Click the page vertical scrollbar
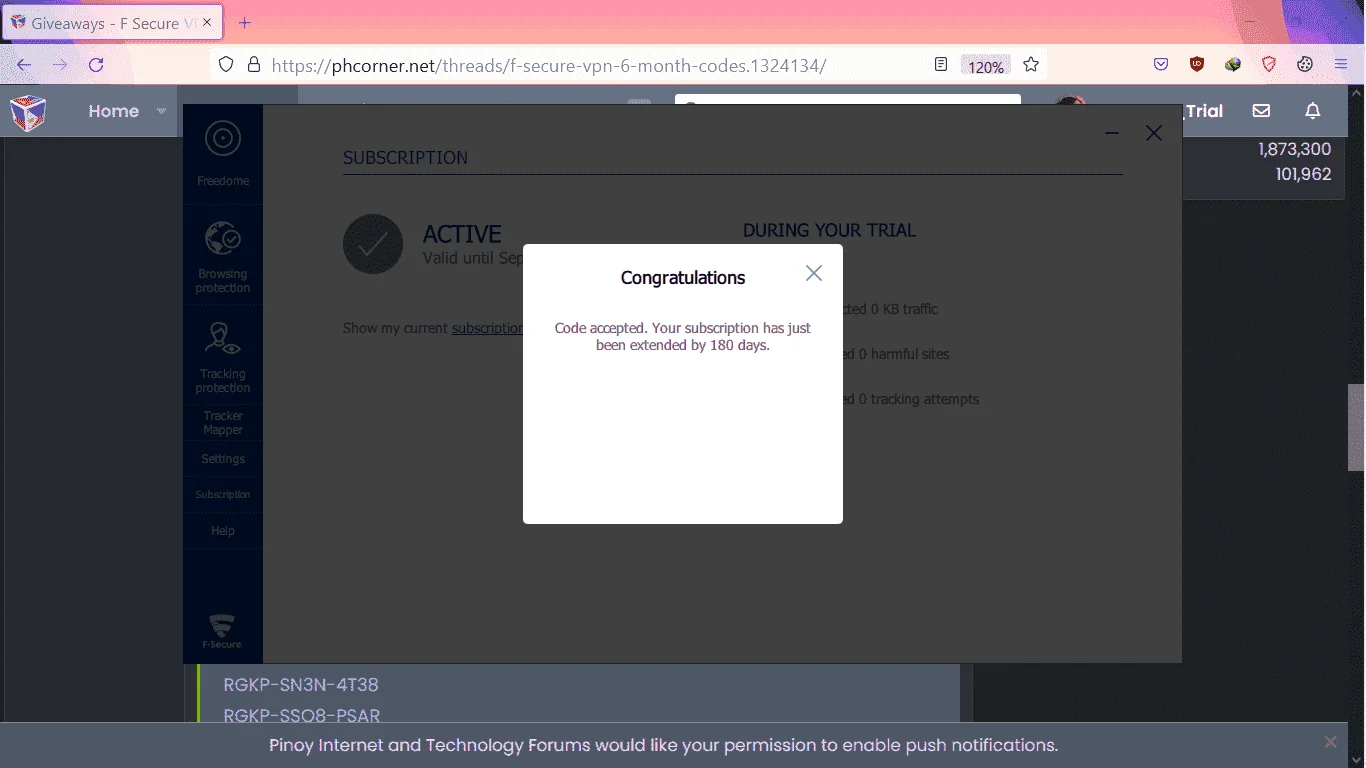Screen dimensions: 1366x768 1356,426
